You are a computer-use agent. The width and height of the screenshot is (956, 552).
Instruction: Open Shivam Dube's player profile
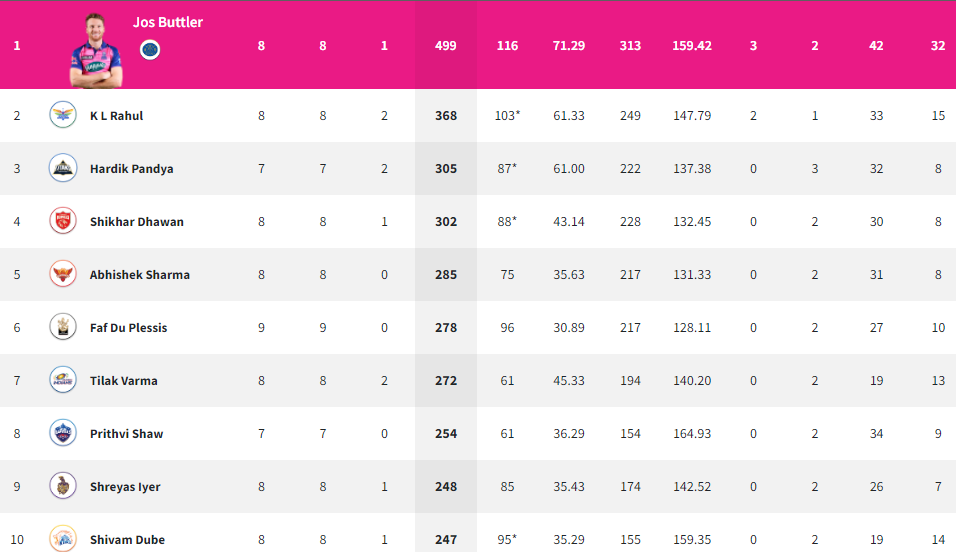pos(127,540)
